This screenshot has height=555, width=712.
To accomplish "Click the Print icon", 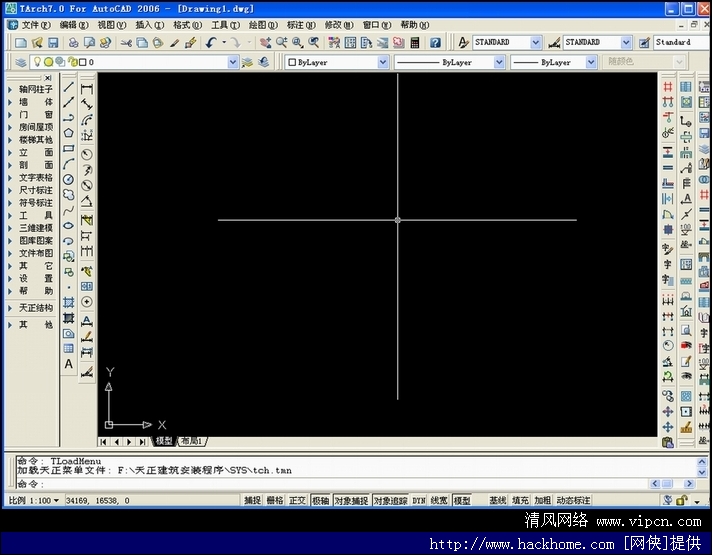I will click(x=74, y=43).
